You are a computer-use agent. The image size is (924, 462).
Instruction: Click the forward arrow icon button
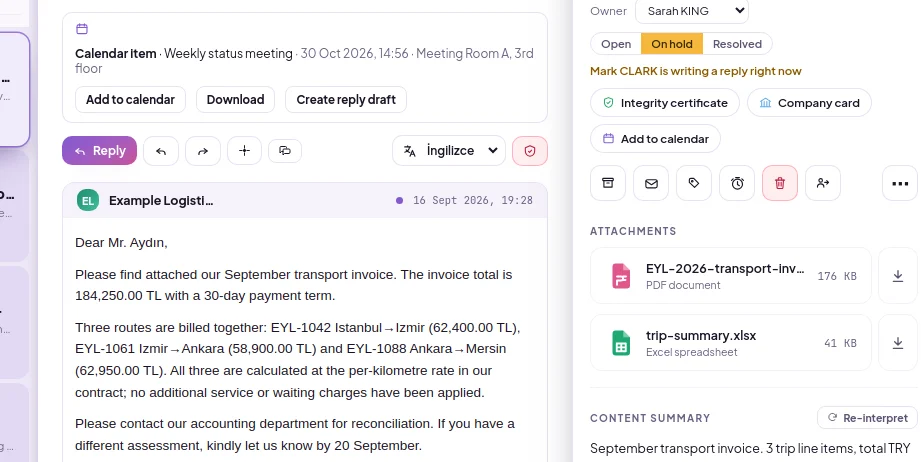coord(203,151)
